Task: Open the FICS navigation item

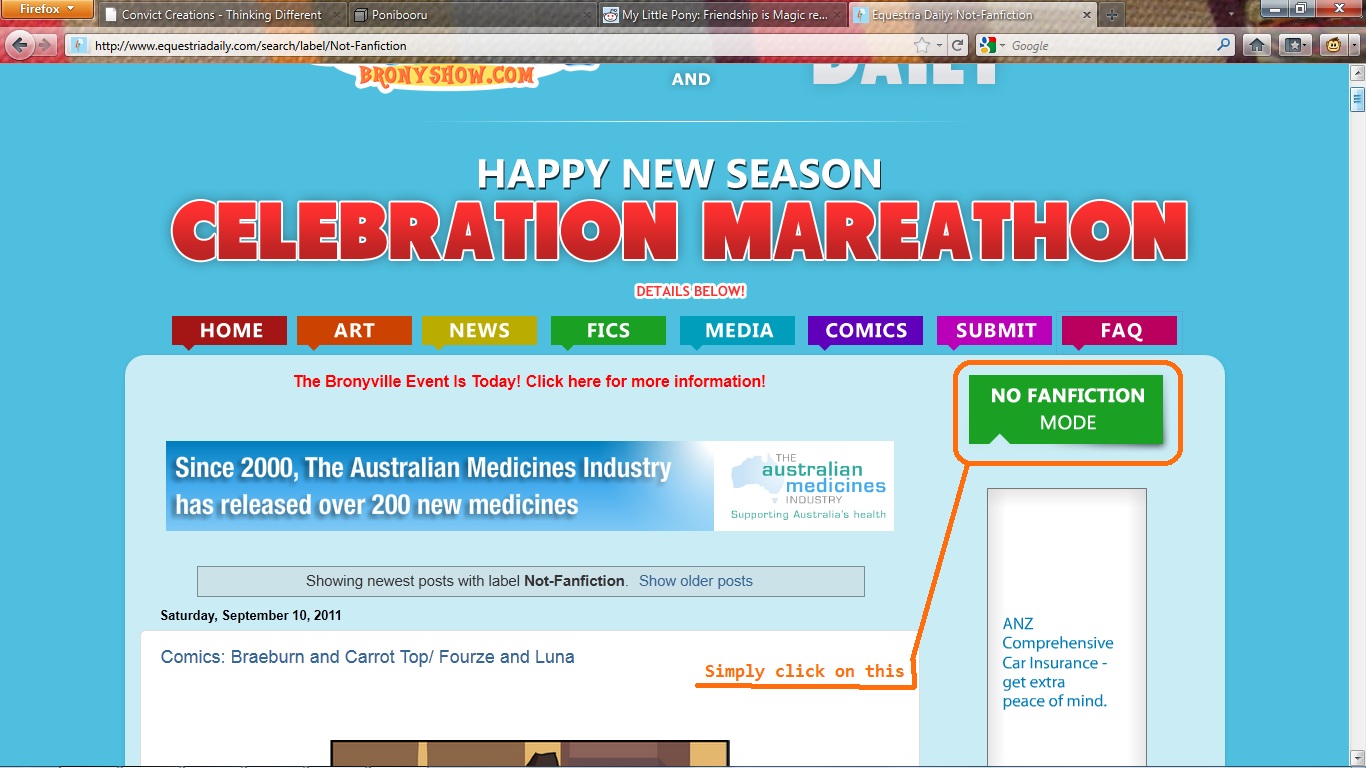Action: click(x=608, y=331)
